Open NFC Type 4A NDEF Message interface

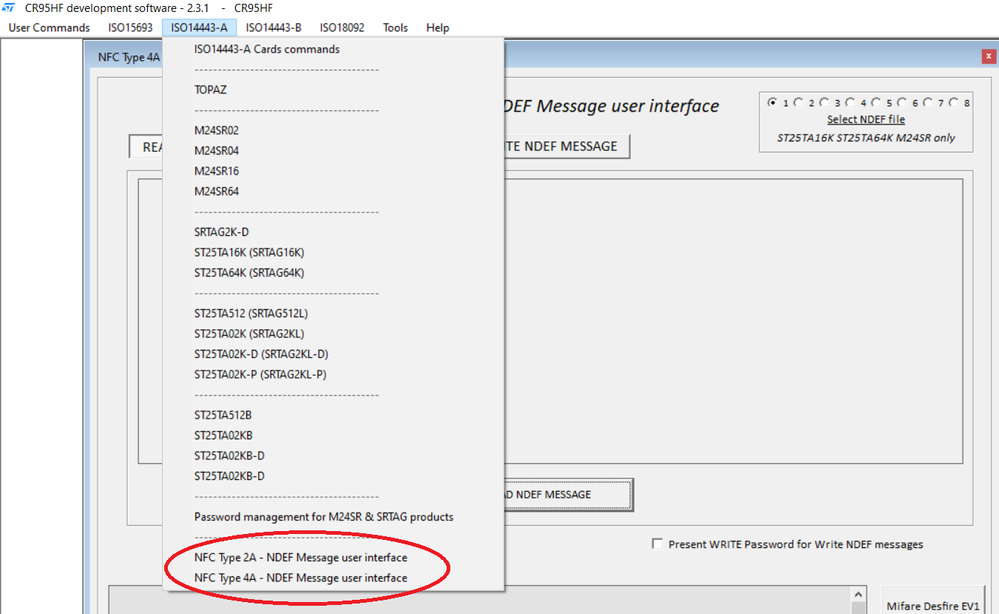tap(333, 578)
